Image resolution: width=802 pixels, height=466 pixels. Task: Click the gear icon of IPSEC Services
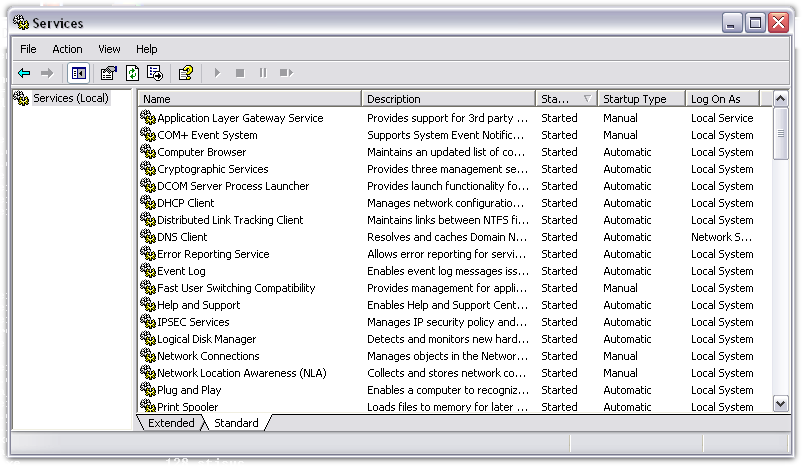click(x=148, y=321)
